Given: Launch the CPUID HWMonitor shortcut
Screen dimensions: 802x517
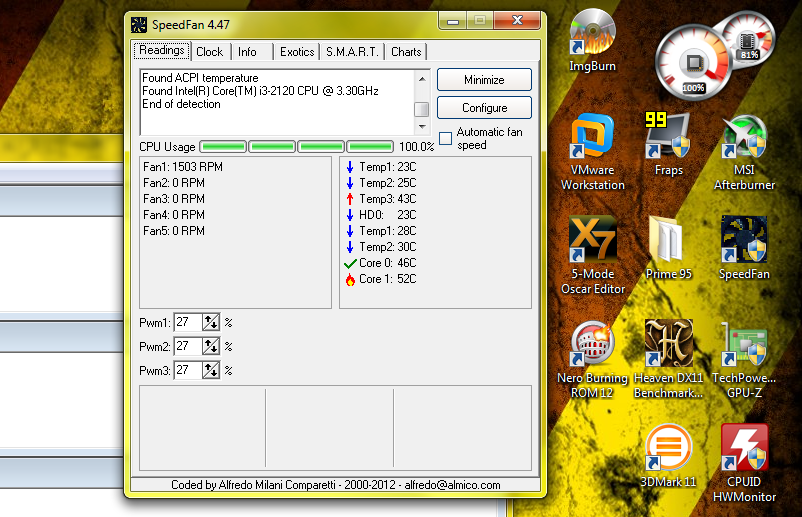Looking at the screenshot, I should tap(744, 463).
